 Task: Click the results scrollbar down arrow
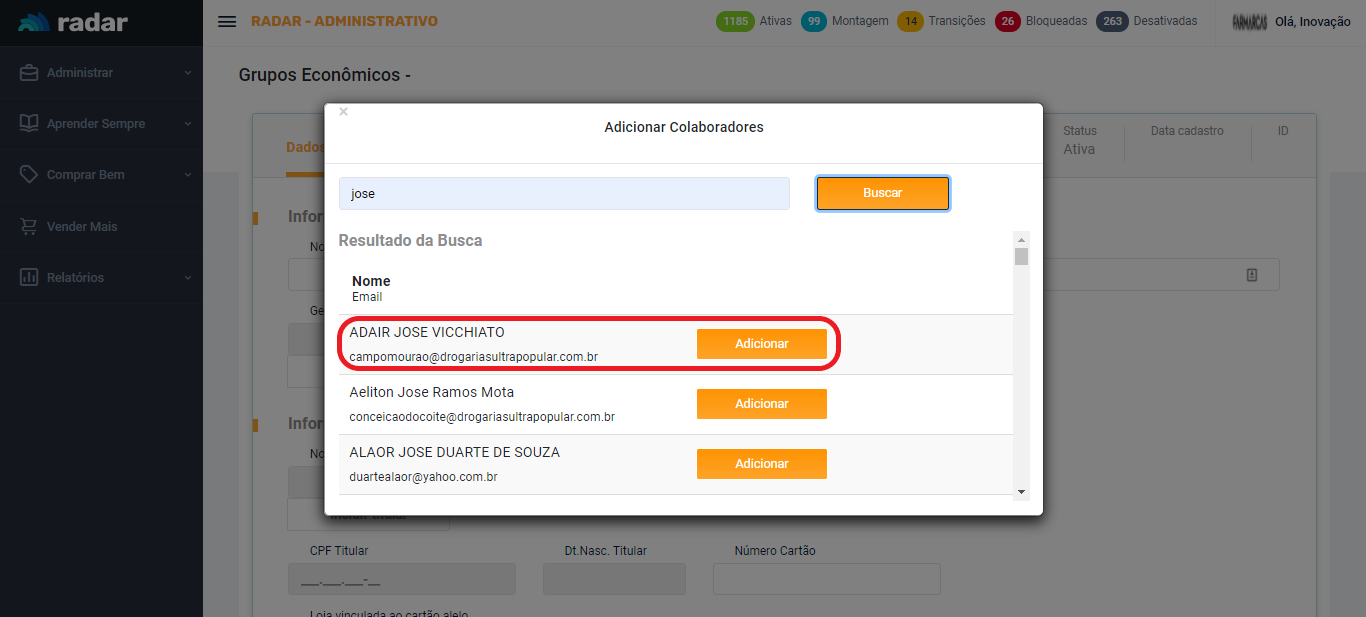[1021, 491]
